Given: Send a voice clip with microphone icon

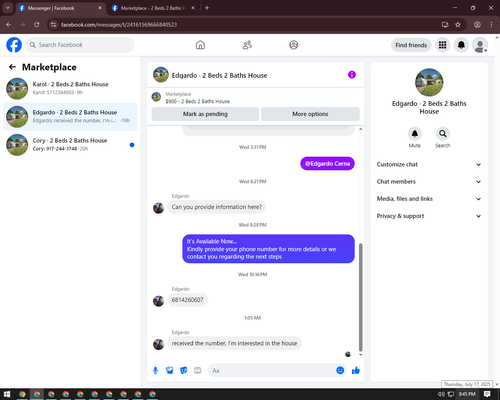Looking at the screenshot, I should coord(155,370).
